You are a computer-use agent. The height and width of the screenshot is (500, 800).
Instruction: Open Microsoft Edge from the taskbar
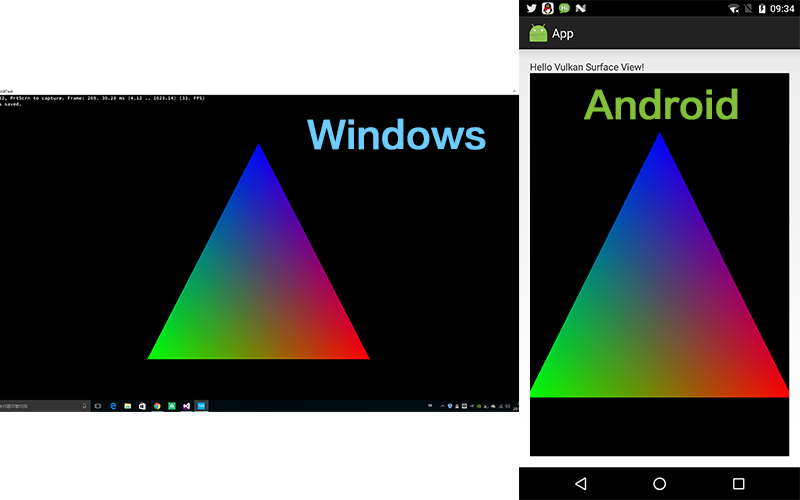(113, 406)
